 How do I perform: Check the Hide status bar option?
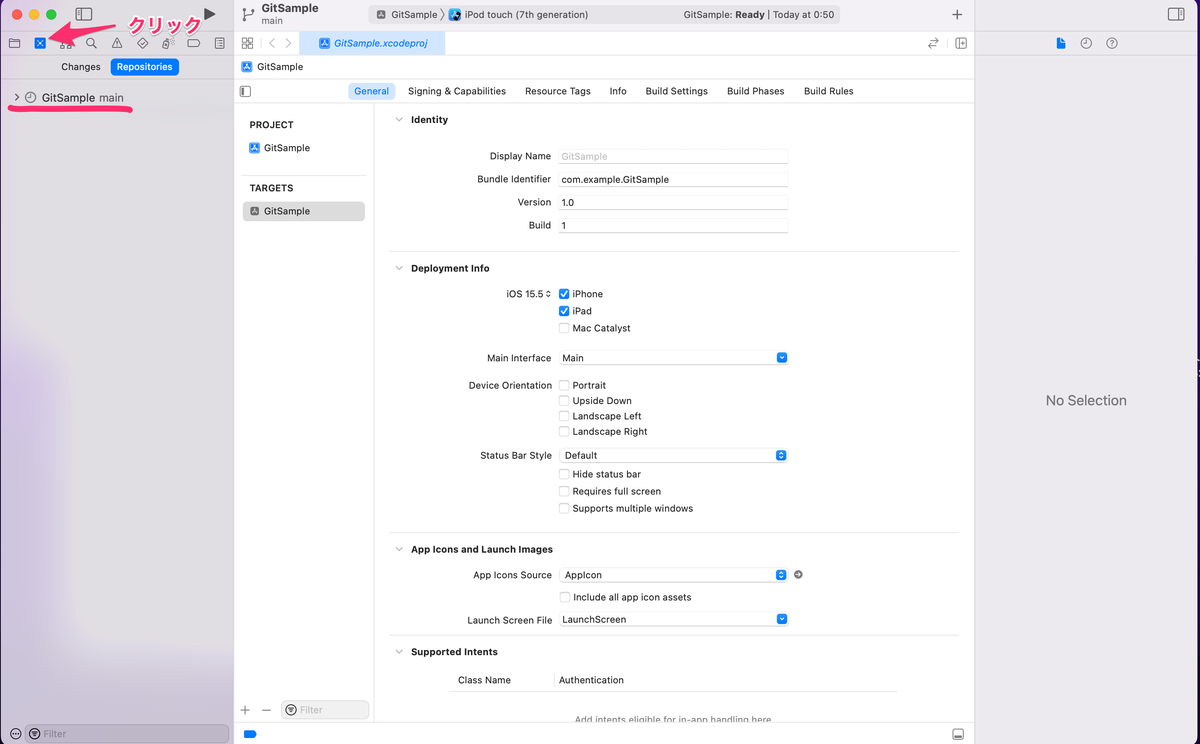pos(564,474)
